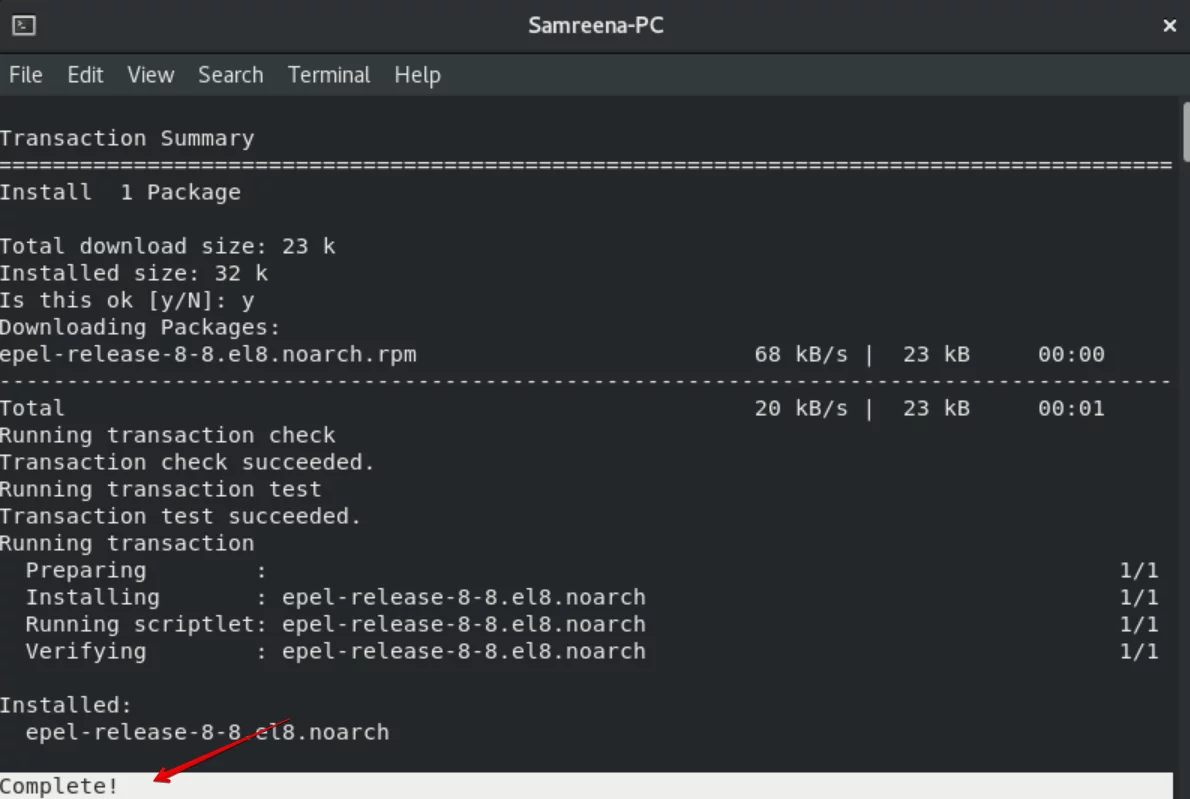Click the package name in the Verifying row
The image size is (1190, 799).
464,652
